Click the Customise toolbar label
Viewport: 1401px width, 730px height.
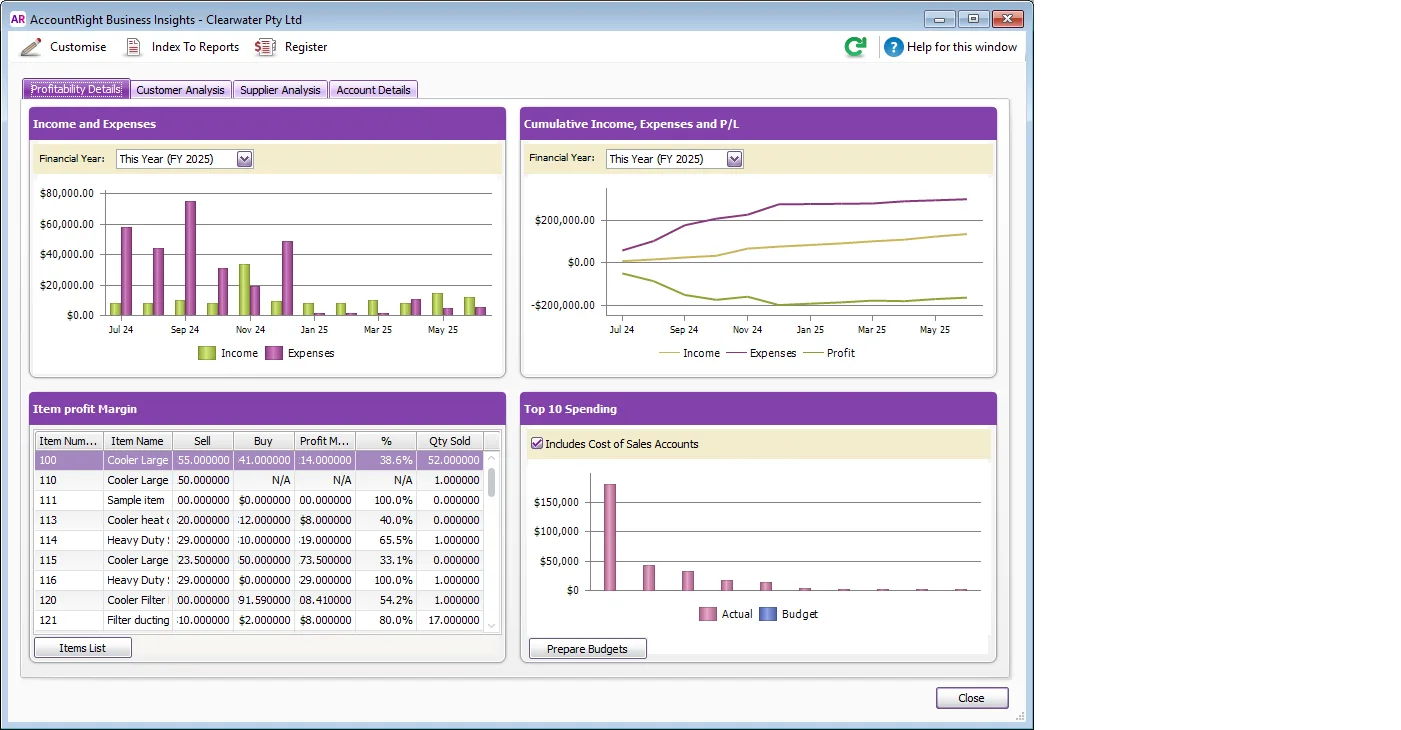click(x=78, y=47)
